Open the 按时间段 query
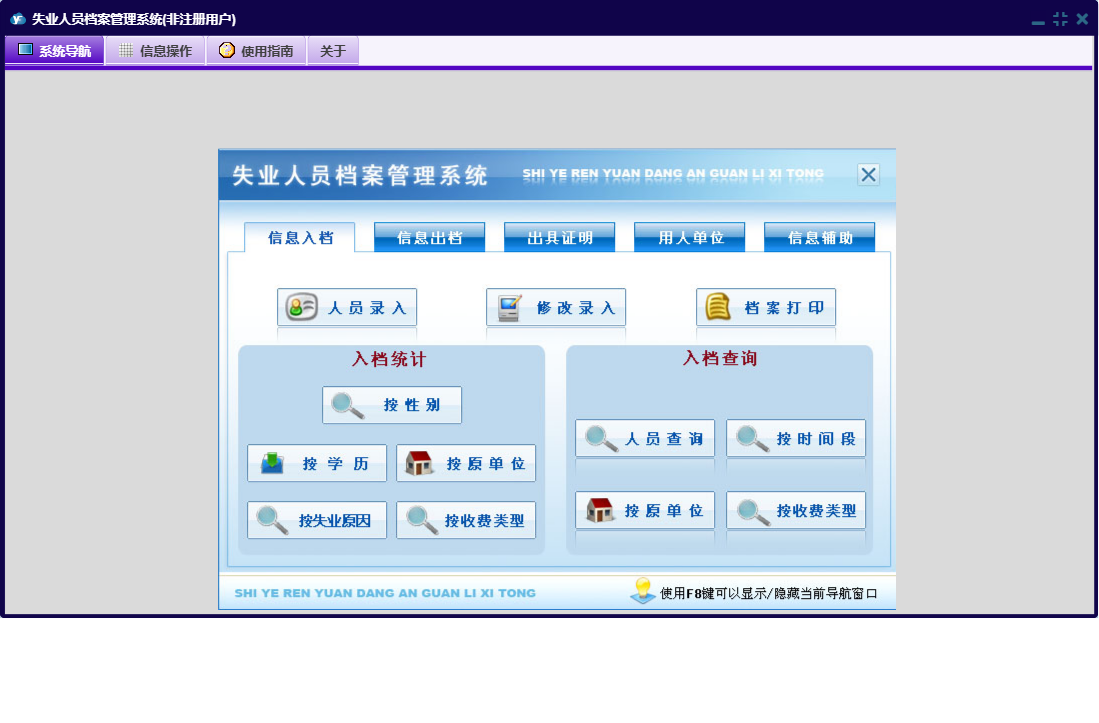1099x723 pixels. (x=796, y=439)
